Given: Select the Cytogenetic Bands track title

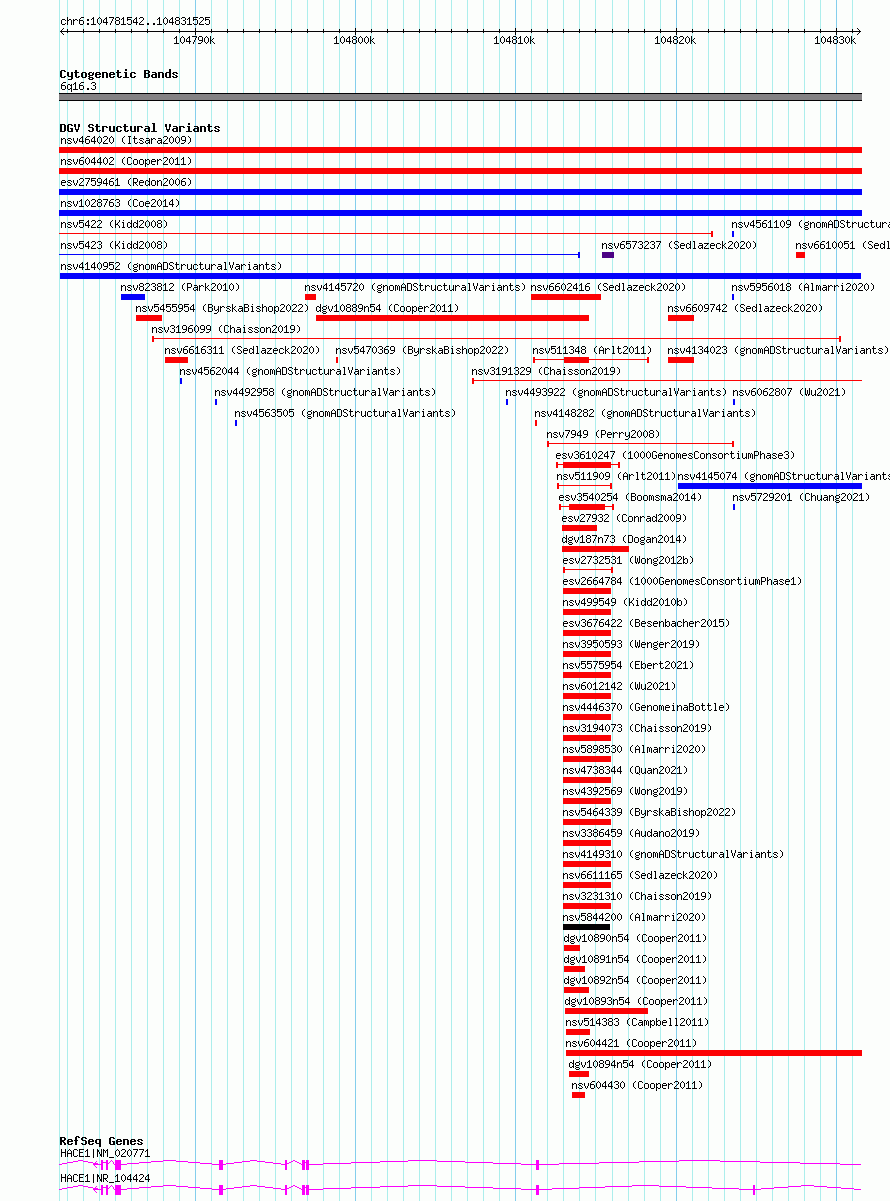Looking at the screenshot, I should (x=119, y=74).
